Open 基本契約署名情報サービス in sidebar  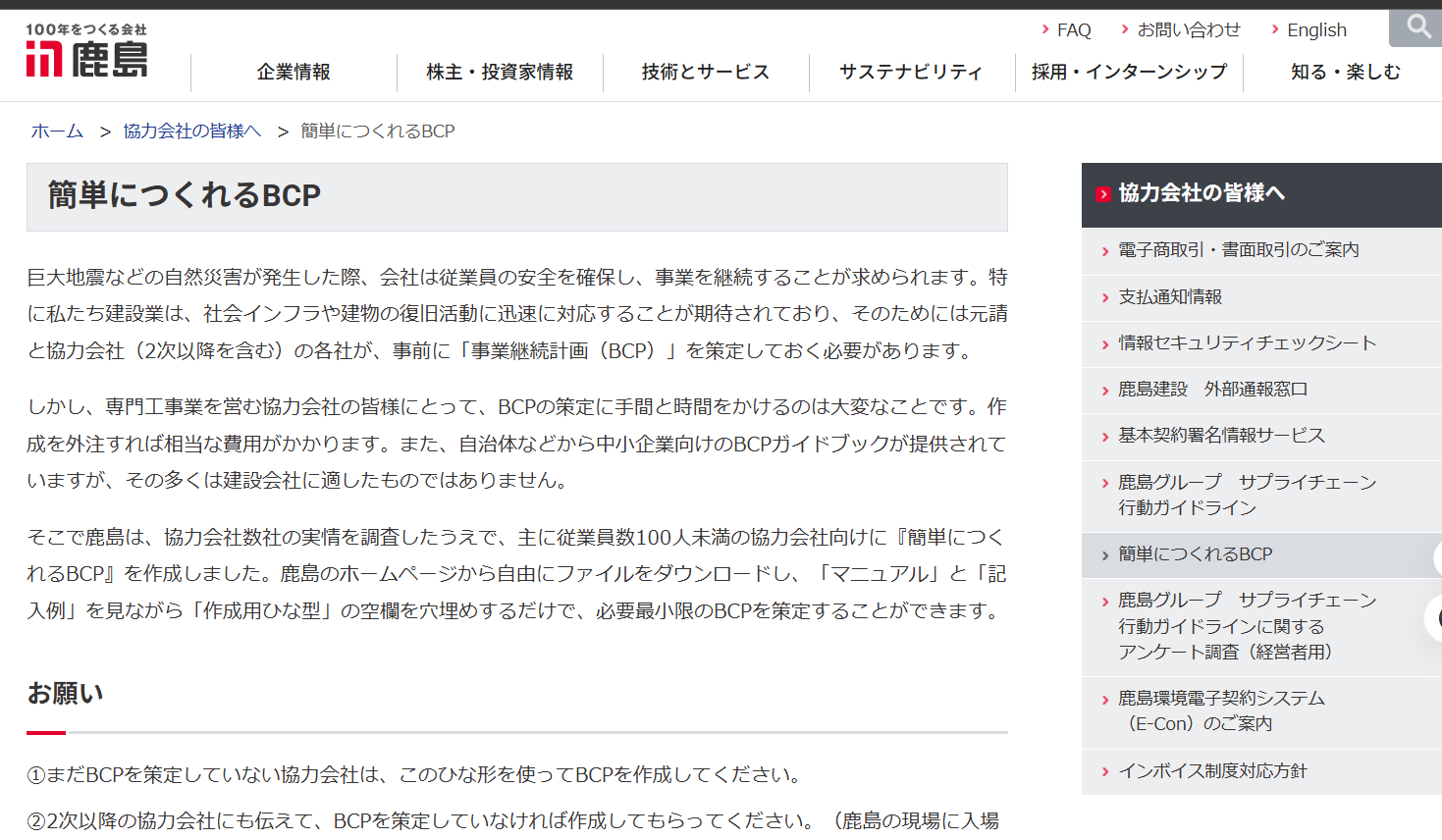coord(1261,436)
